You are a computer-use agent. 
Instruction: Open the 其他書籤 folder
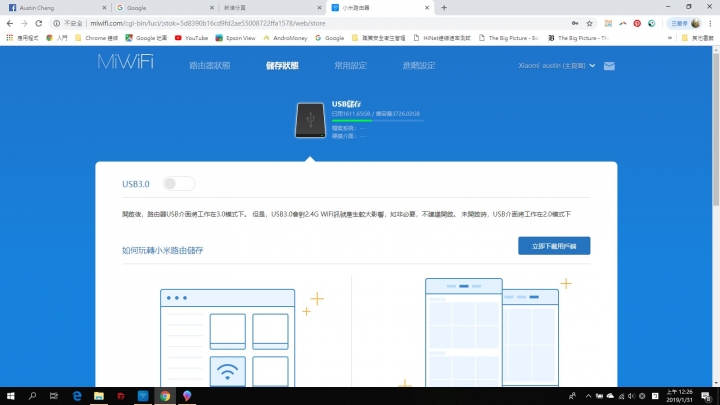698,38
